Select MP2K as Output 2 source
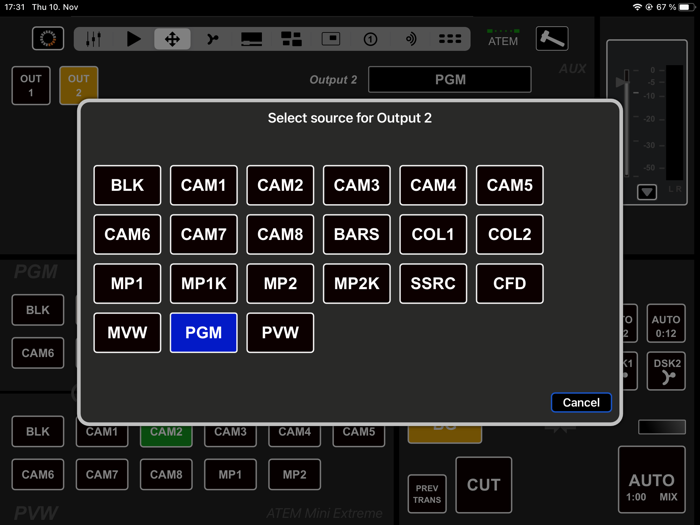The height and width of the screenshot is (525, 700). click(357, 283)
